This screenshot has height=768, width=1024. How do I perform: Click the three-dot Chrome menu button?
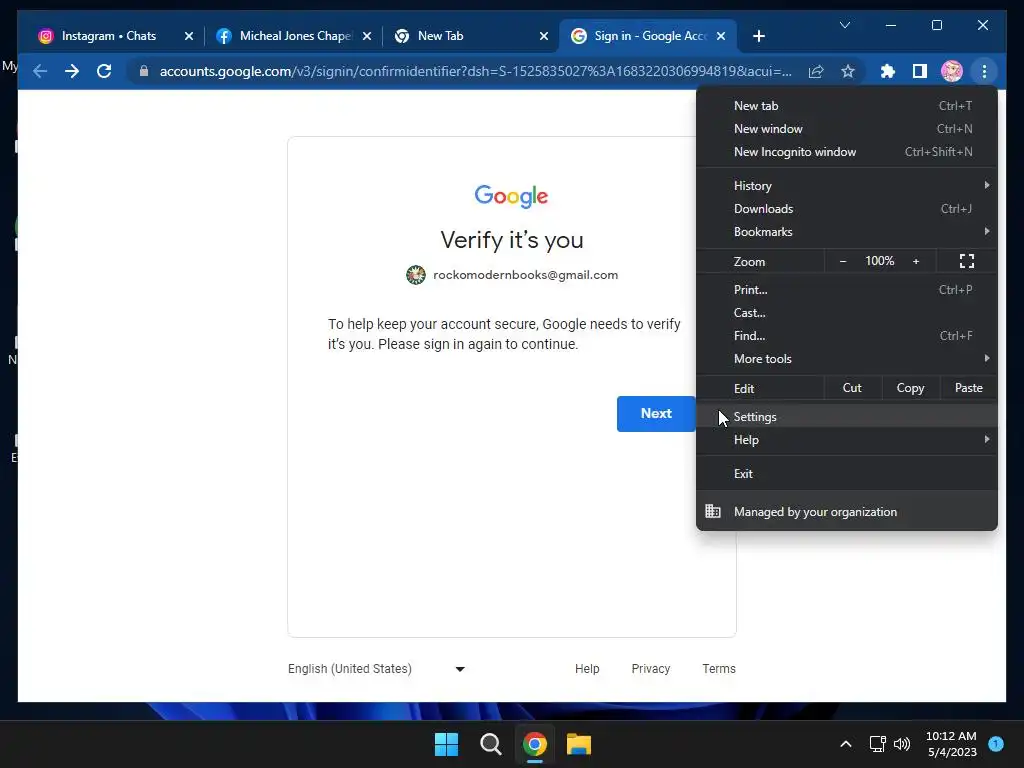point(984,71)
